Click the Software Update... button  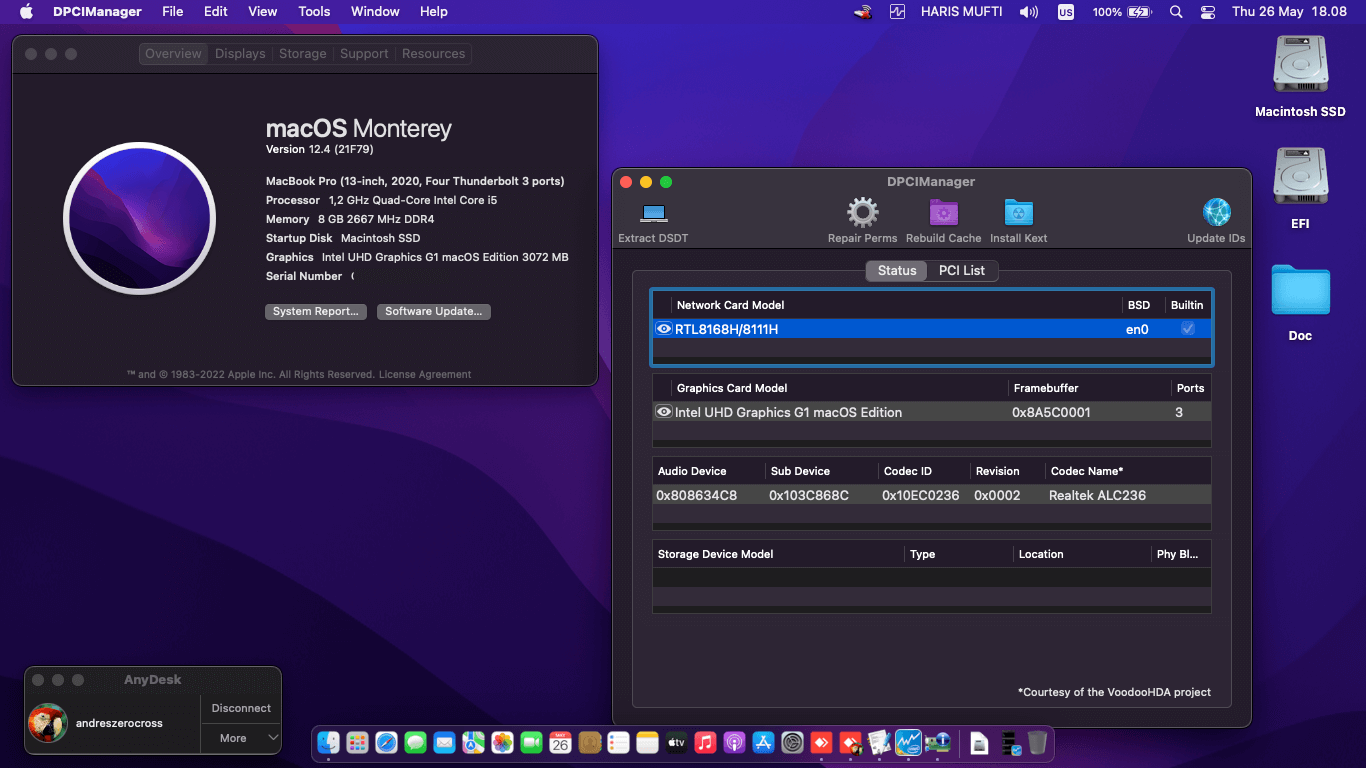coord(434,312)
